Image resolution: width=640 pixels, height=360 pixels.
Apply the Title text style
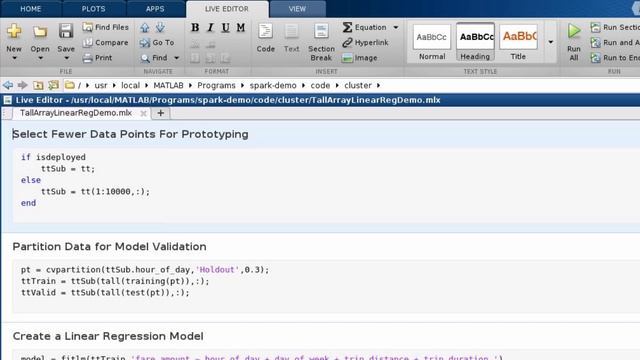click(x=518, y=42)
